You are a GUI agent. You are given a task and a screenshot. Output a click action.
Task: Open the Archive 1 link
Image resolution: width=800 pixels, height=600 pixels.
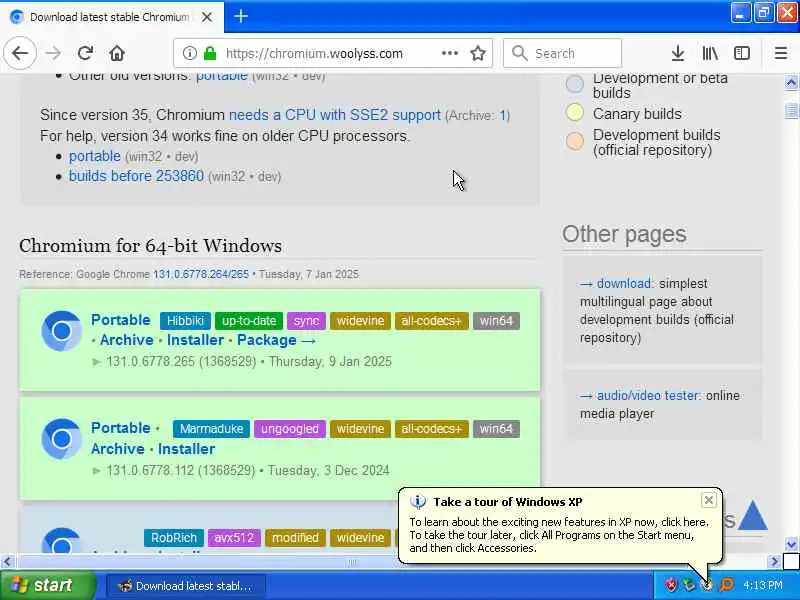[x=504, y=115]
